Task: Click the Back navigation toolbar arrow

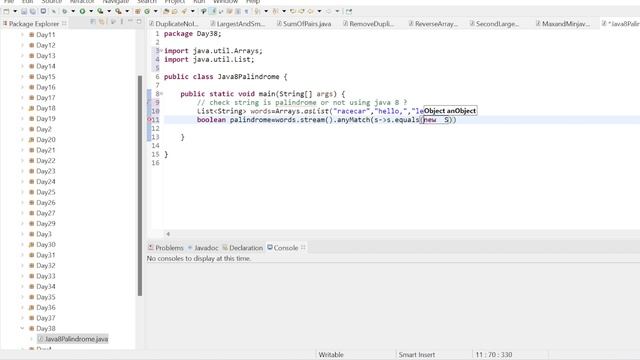Action: (310, 11)
